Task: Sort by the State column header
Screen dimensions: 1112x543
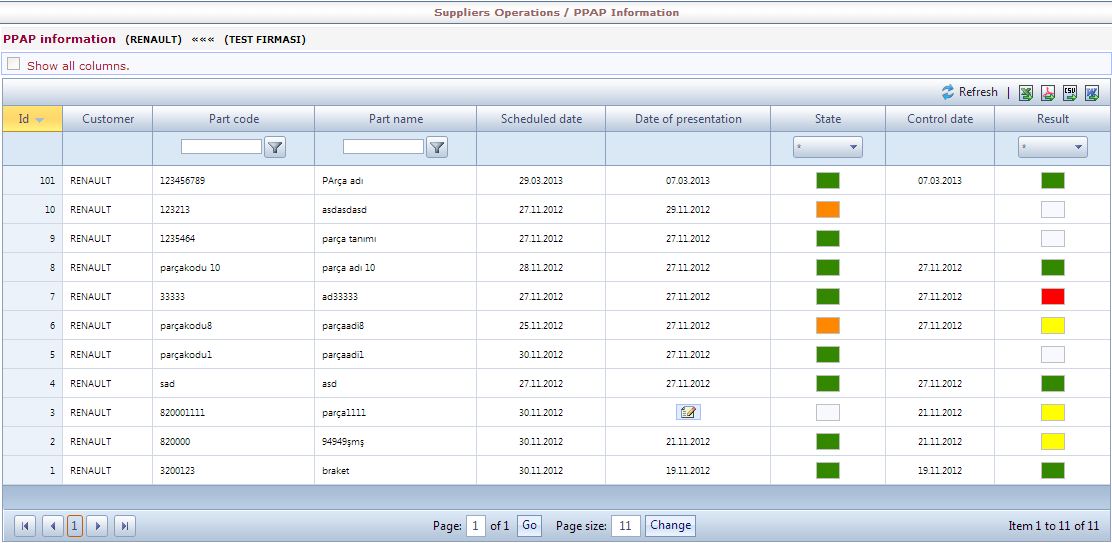Action: click(x=828, y=119)
